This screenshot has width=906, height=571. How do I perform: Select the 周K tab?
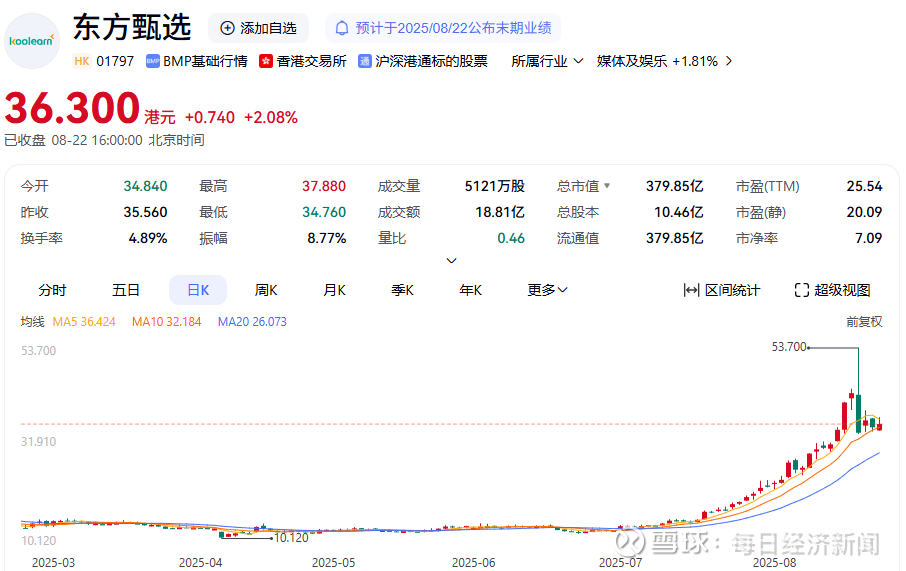[266, 290]
